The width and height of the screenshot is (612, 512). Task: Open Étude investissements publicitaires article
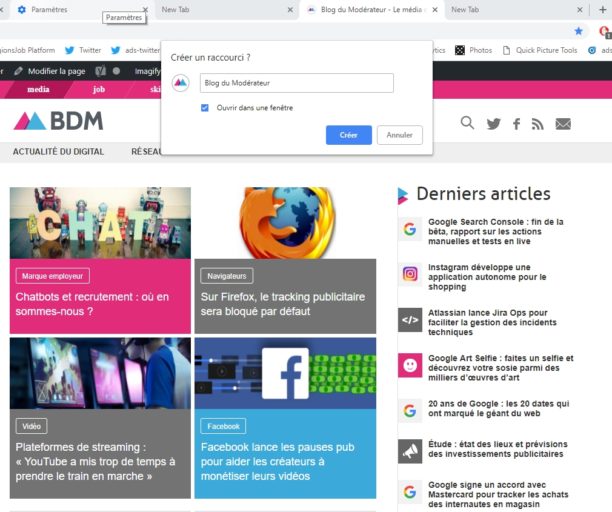[498, 449]
